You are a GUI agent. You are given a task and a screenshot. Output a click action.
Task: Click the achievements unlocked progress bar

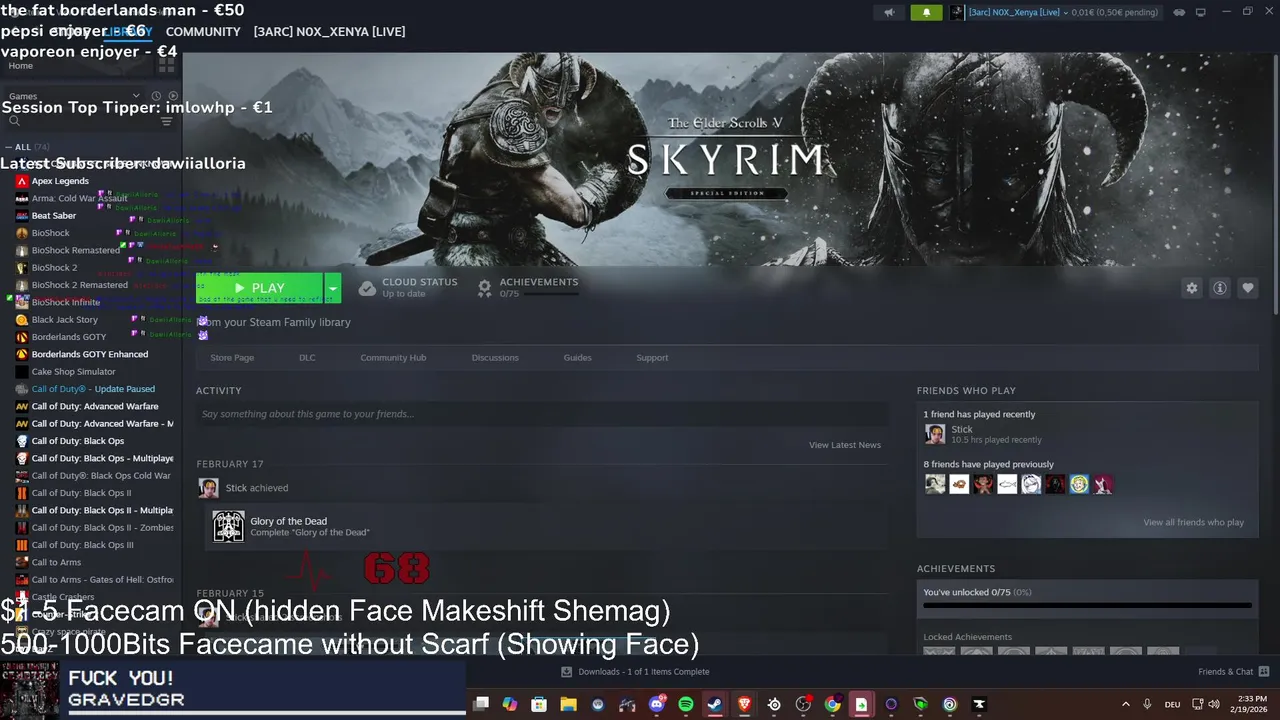click(x=1087, y=606)
